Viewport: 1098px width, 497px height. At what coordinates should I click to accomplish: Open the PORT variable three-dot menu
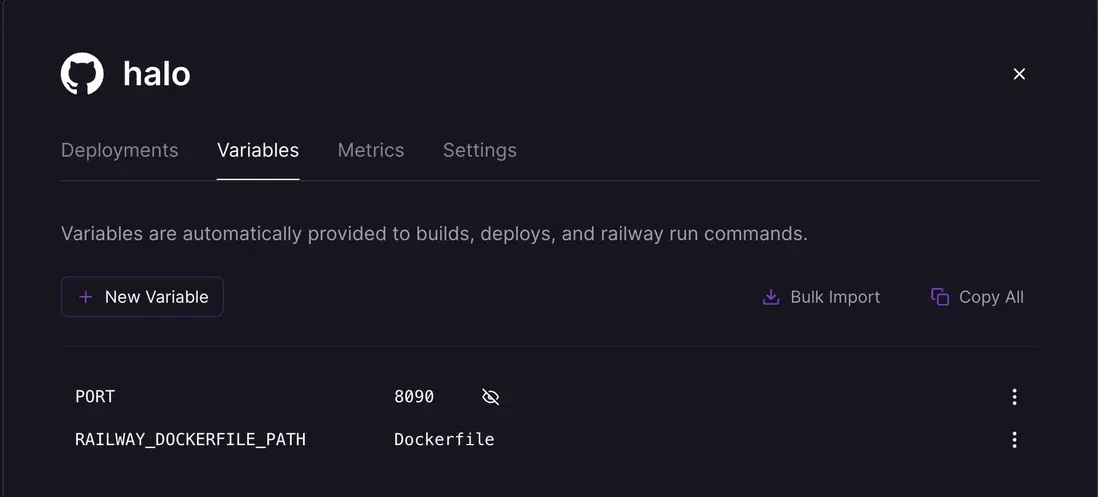(1014, 397)
